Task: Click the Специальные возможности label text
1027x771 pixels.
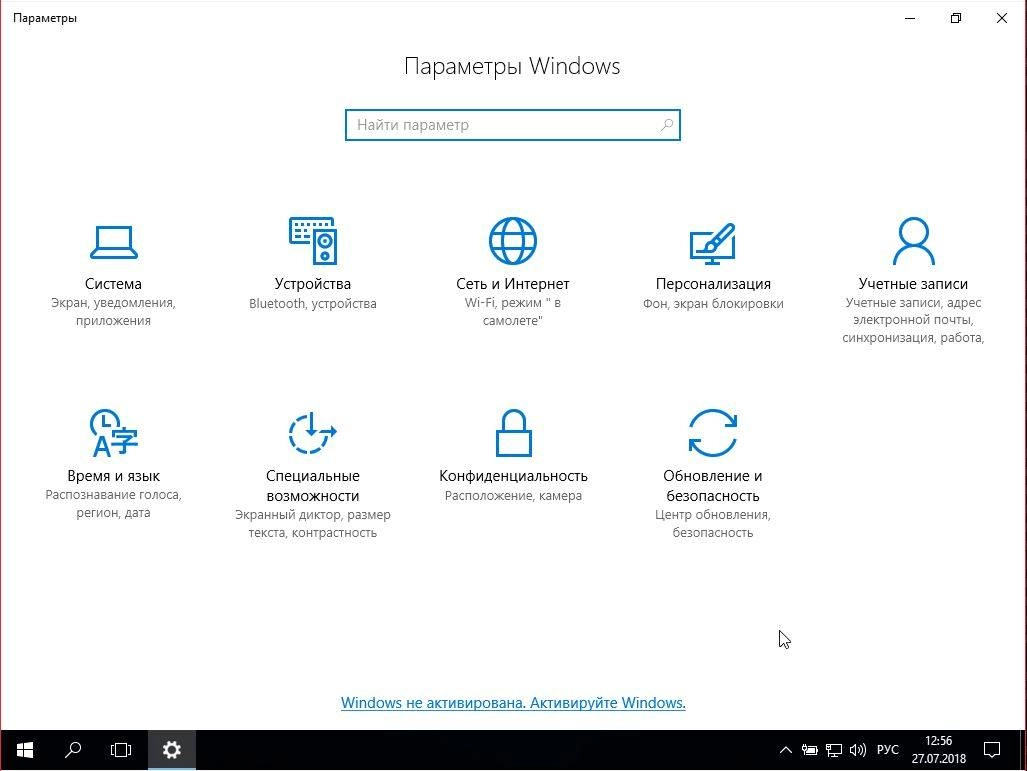Action: pos(312,485)
